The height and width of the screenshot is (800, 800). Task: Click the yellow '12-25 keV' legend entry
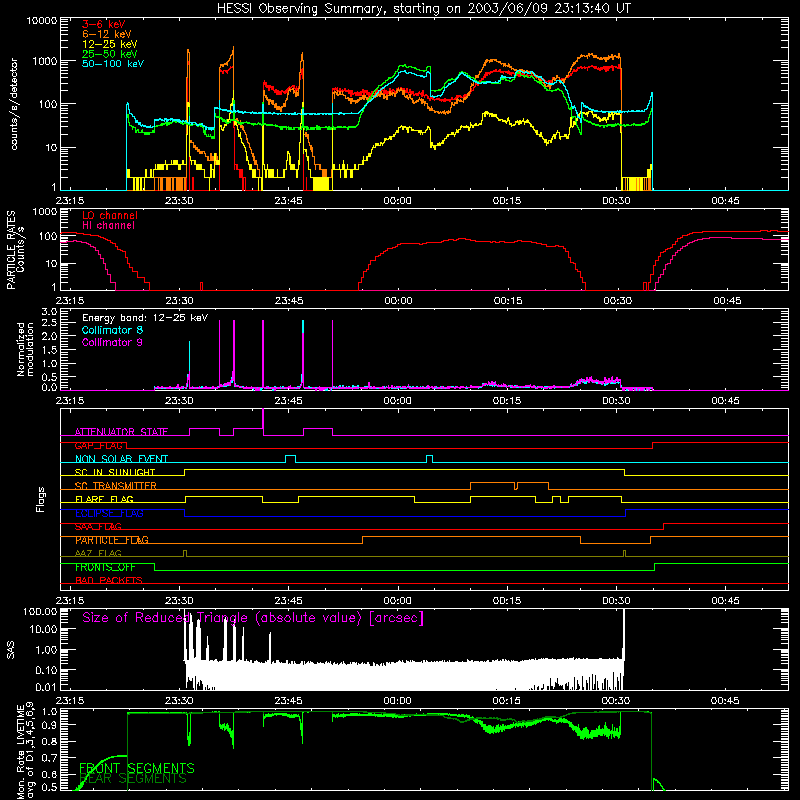[110, 44]
